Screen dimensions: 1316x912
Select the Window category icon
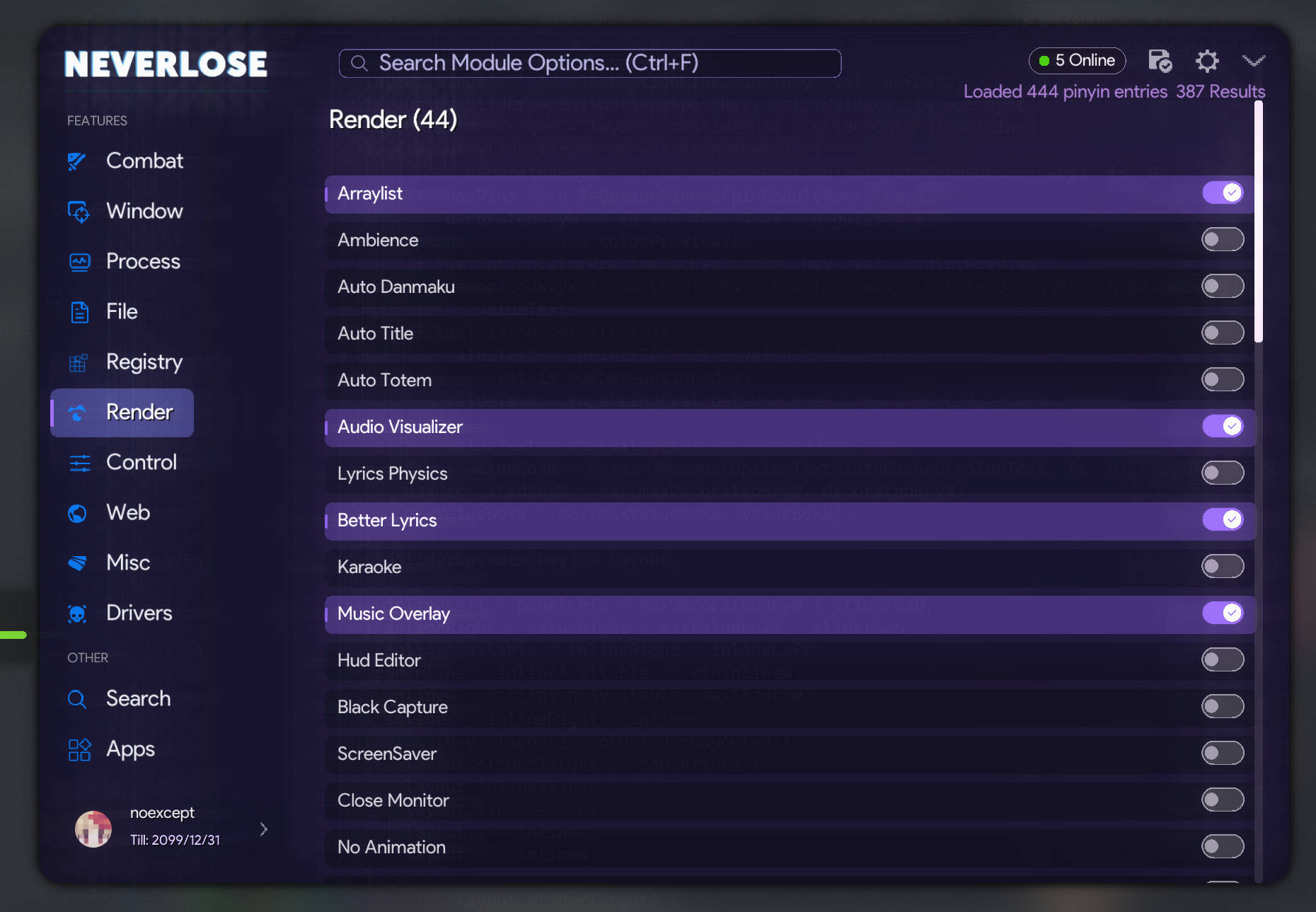78,212
